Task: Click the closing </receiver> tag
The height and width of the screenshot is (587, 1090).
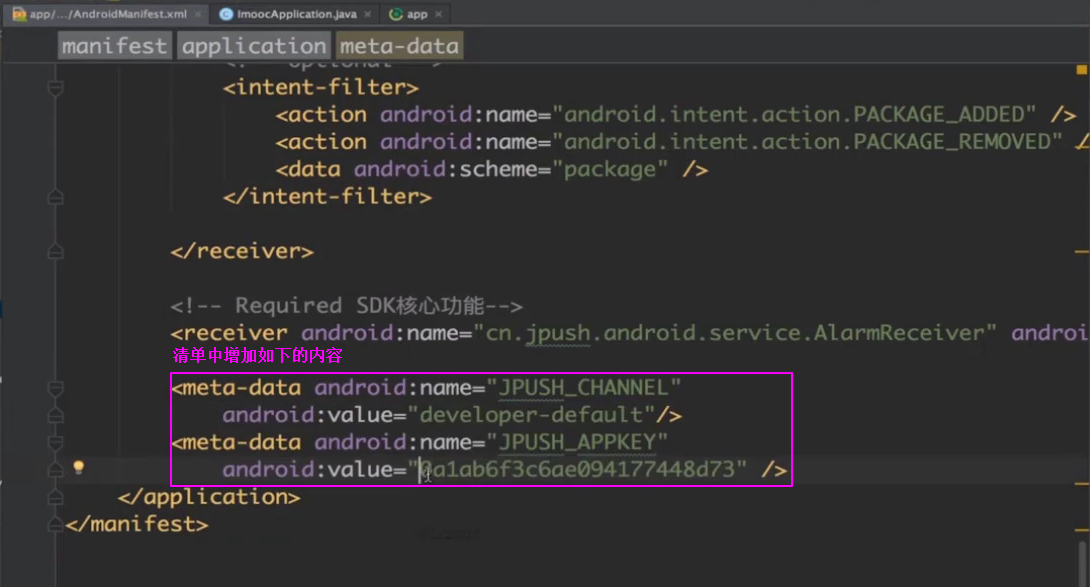Action: click(x=242, y=251)
